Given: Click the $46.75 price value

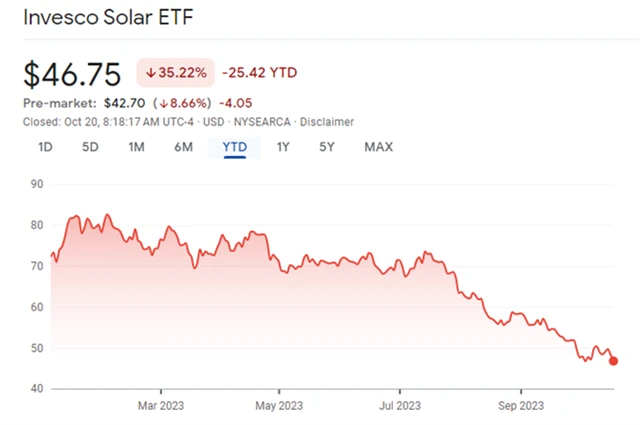Looking at the screenshot, I should point(72,74).
